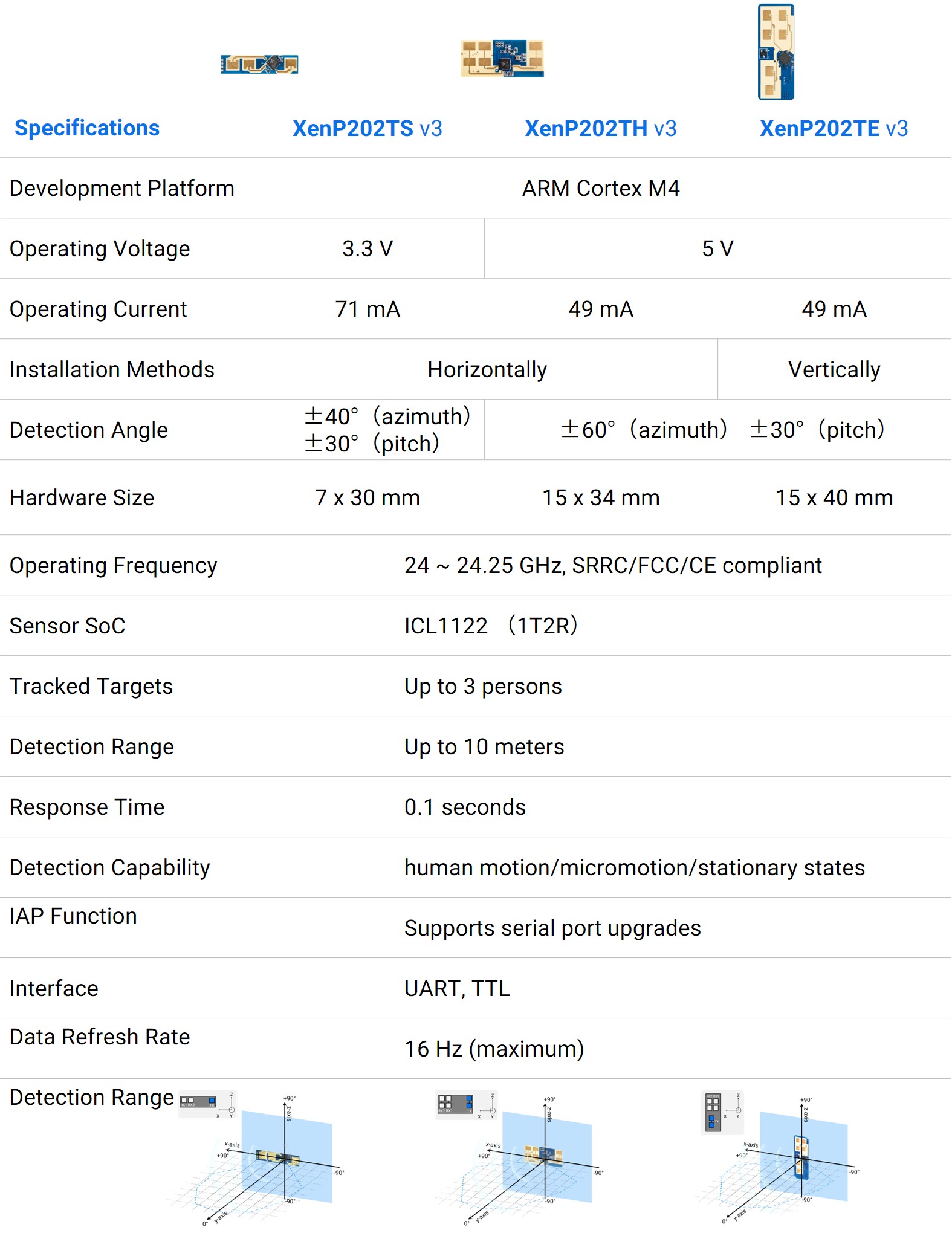Screen dimensions: 952x1233
Task: Click the ICL1122 (1T2R) sensor value
Action: [491, 626]
